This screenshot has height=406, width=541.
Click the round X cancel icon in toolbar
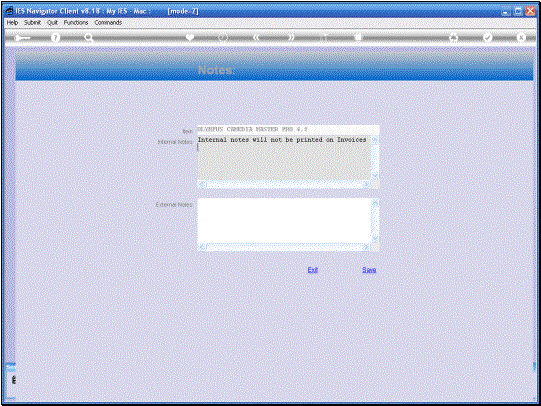[521, 37]
